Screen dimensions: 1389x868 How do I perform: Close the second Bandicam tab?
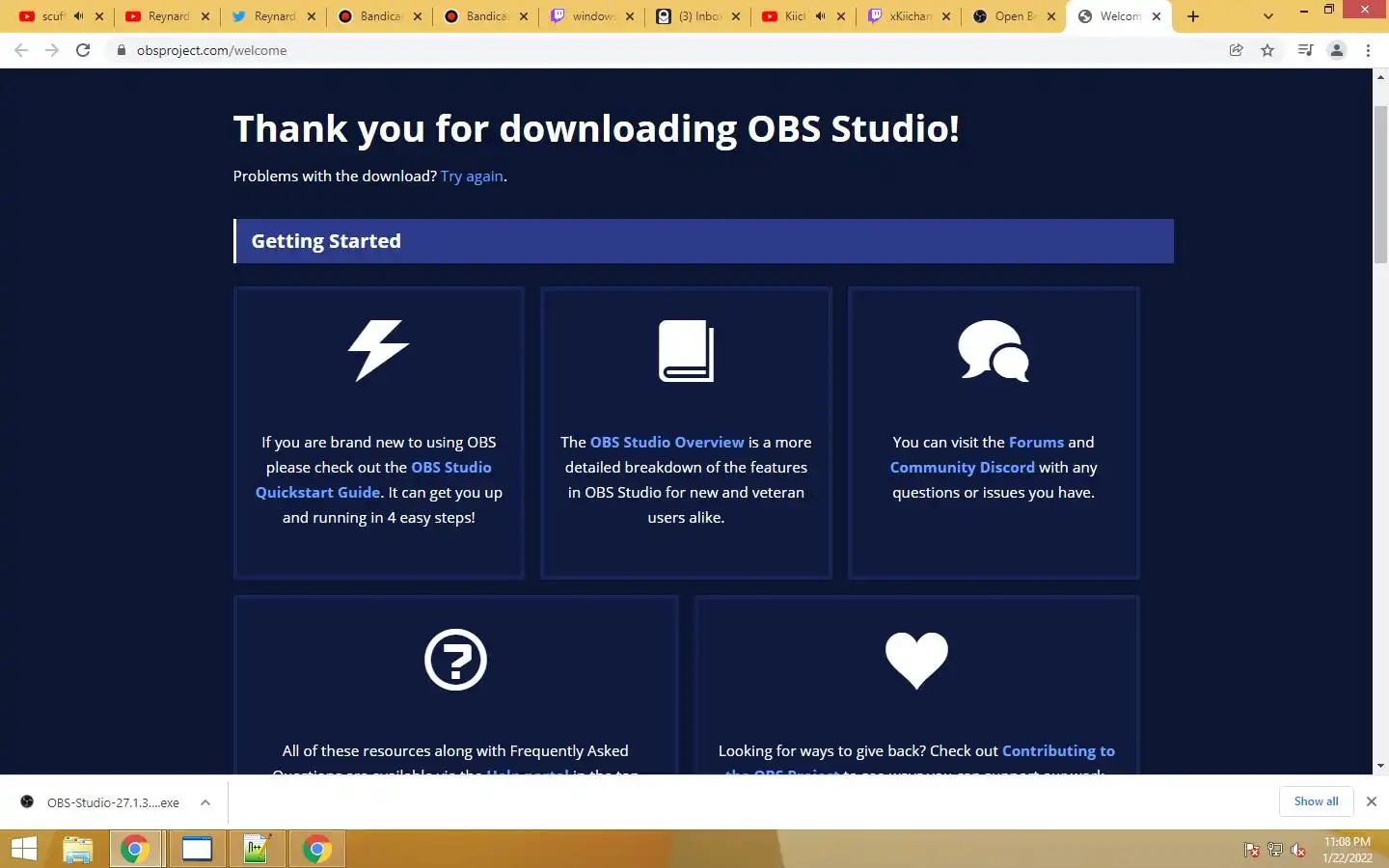point(524,16)
